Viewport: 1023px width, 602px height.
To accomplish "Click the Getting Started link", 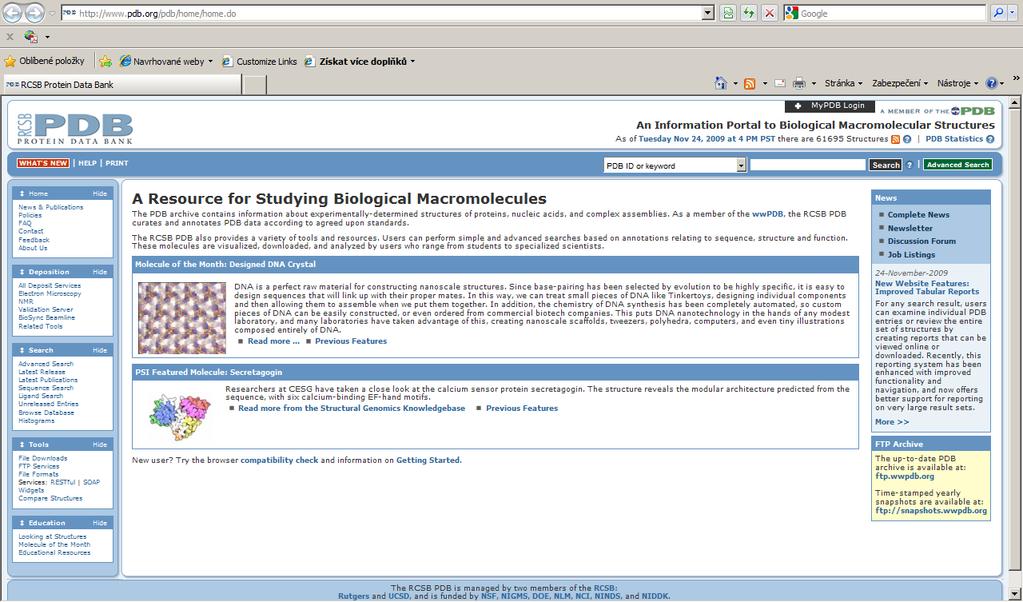I will click(427, 460).
